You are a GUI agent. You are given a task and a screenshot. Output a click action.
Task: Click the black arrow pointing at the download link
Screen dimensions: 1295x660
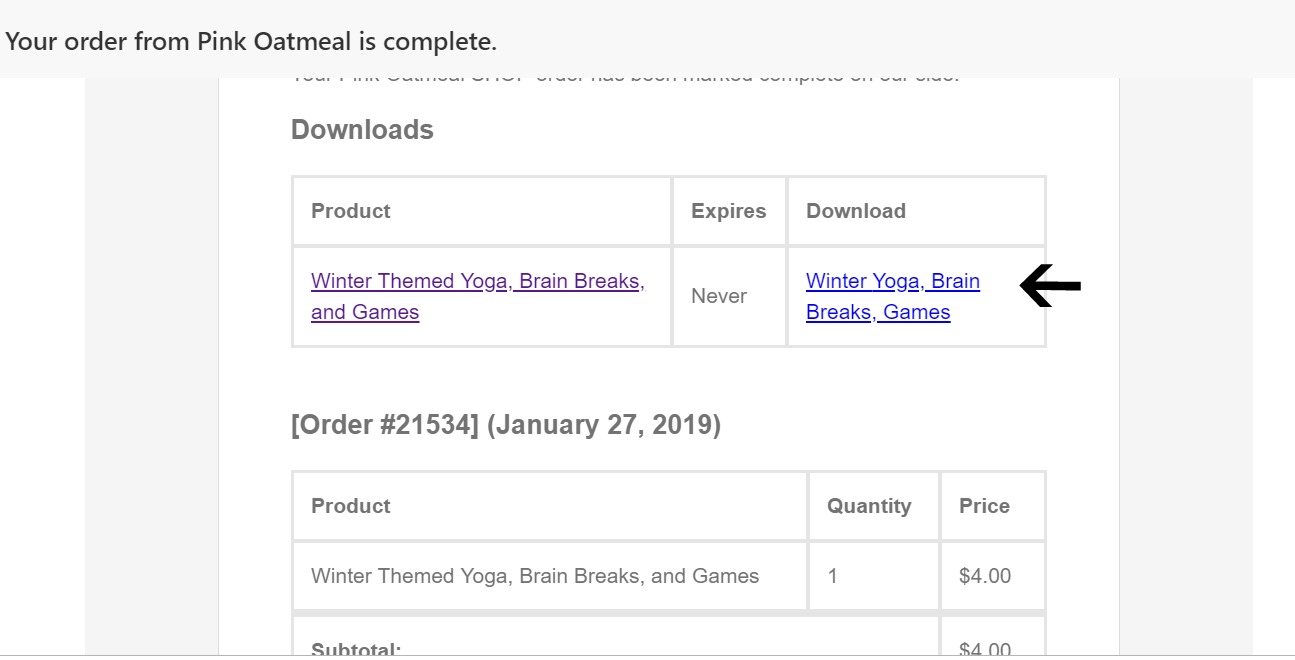pos(1050,286)
